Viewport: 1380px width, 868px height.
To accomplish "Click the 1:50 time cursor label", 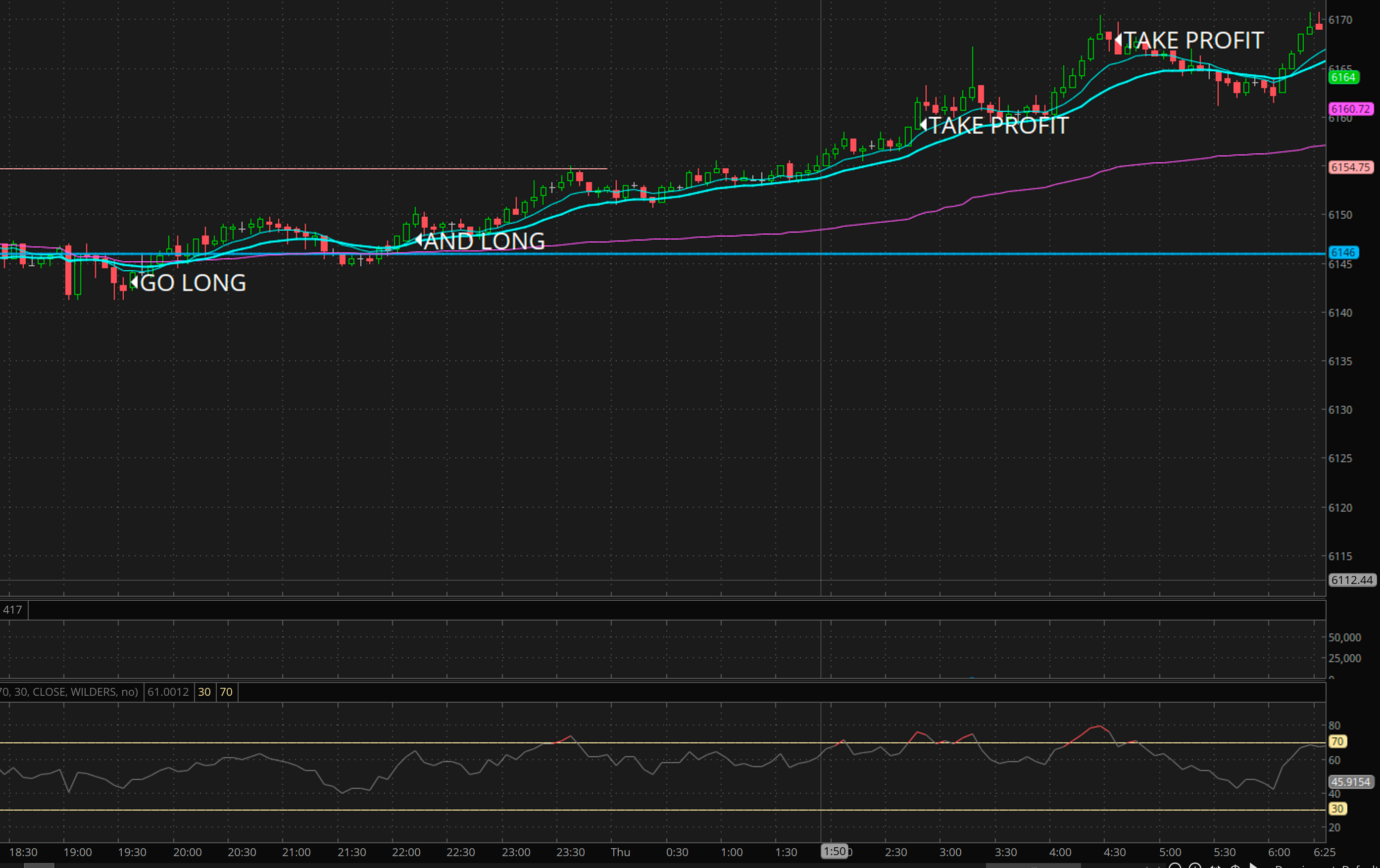I will click(x=834, y=851).
